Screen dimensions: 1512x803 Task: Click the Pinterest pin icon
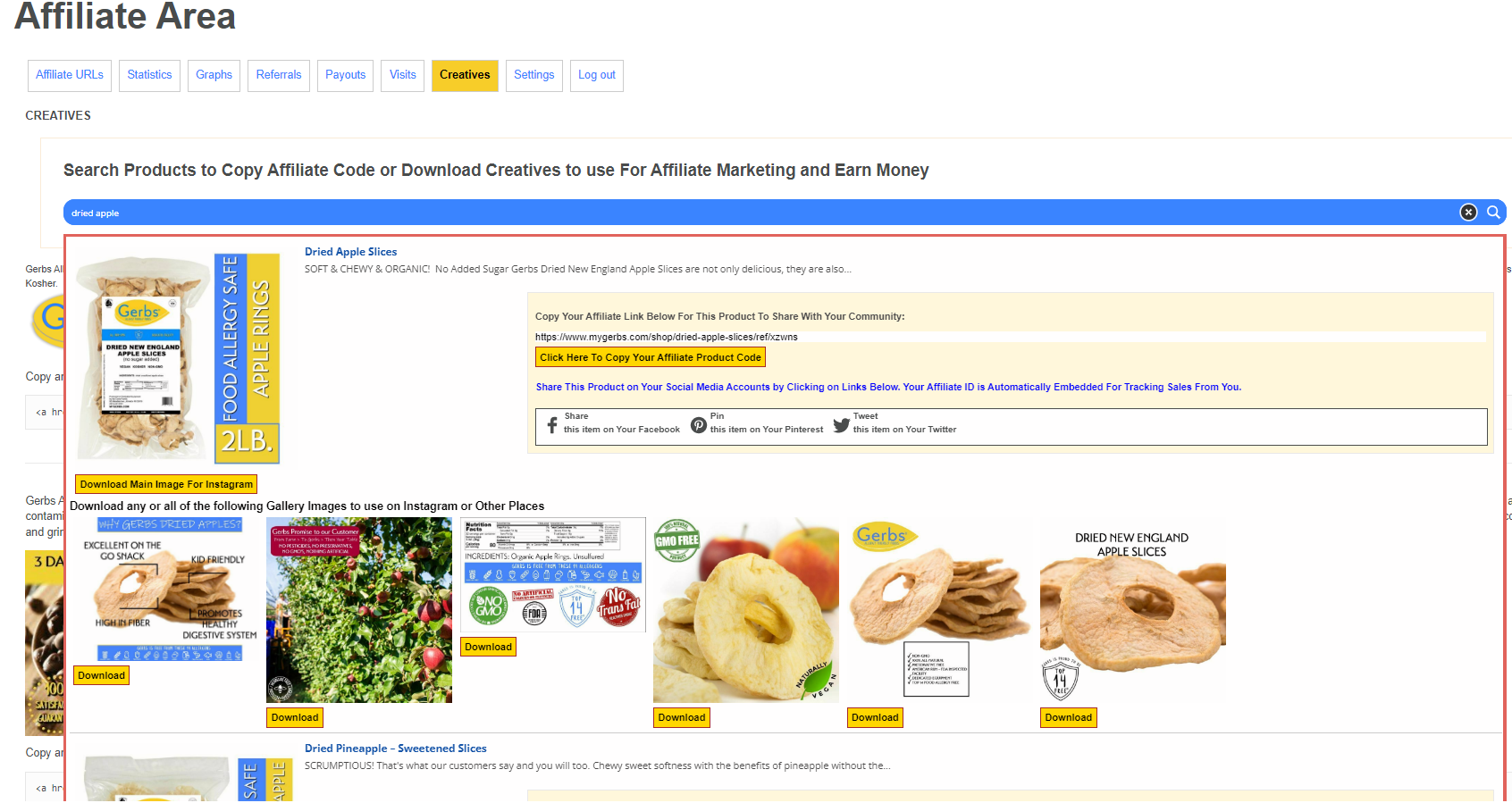699,425
